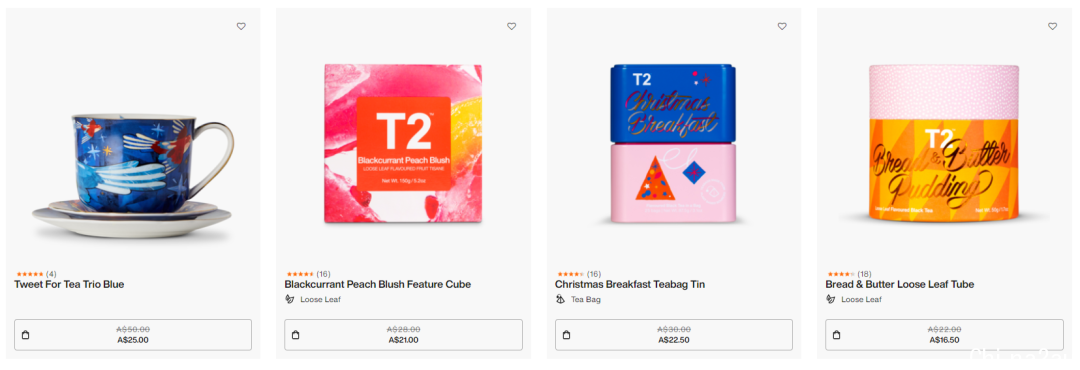
Task: Open Bread & Butter Loose Leaf Tube link
Action: 900,284
